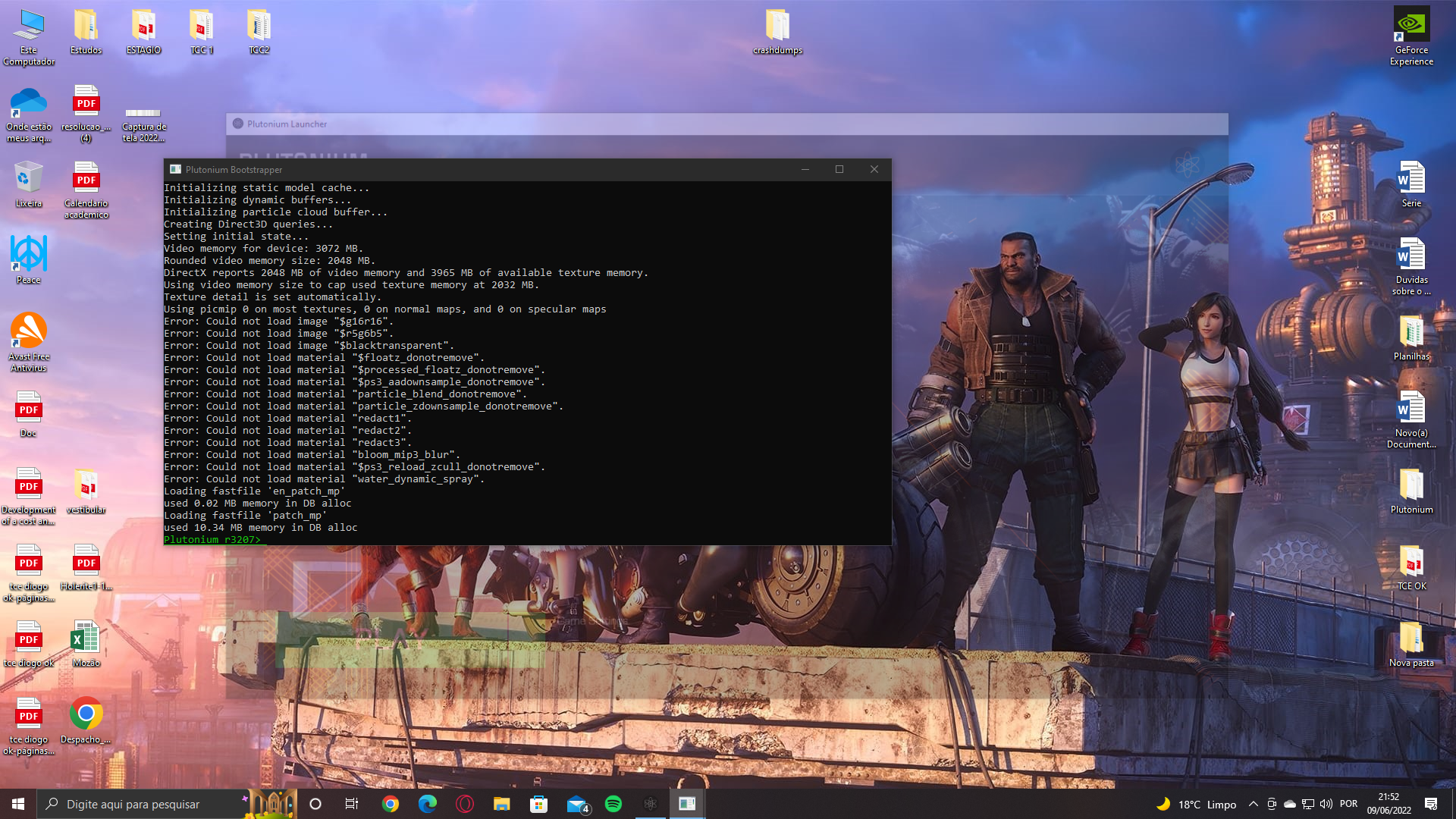Open Development of a cost PDF
Screen dimensions: 1456x819
click(x=29, y=497)
